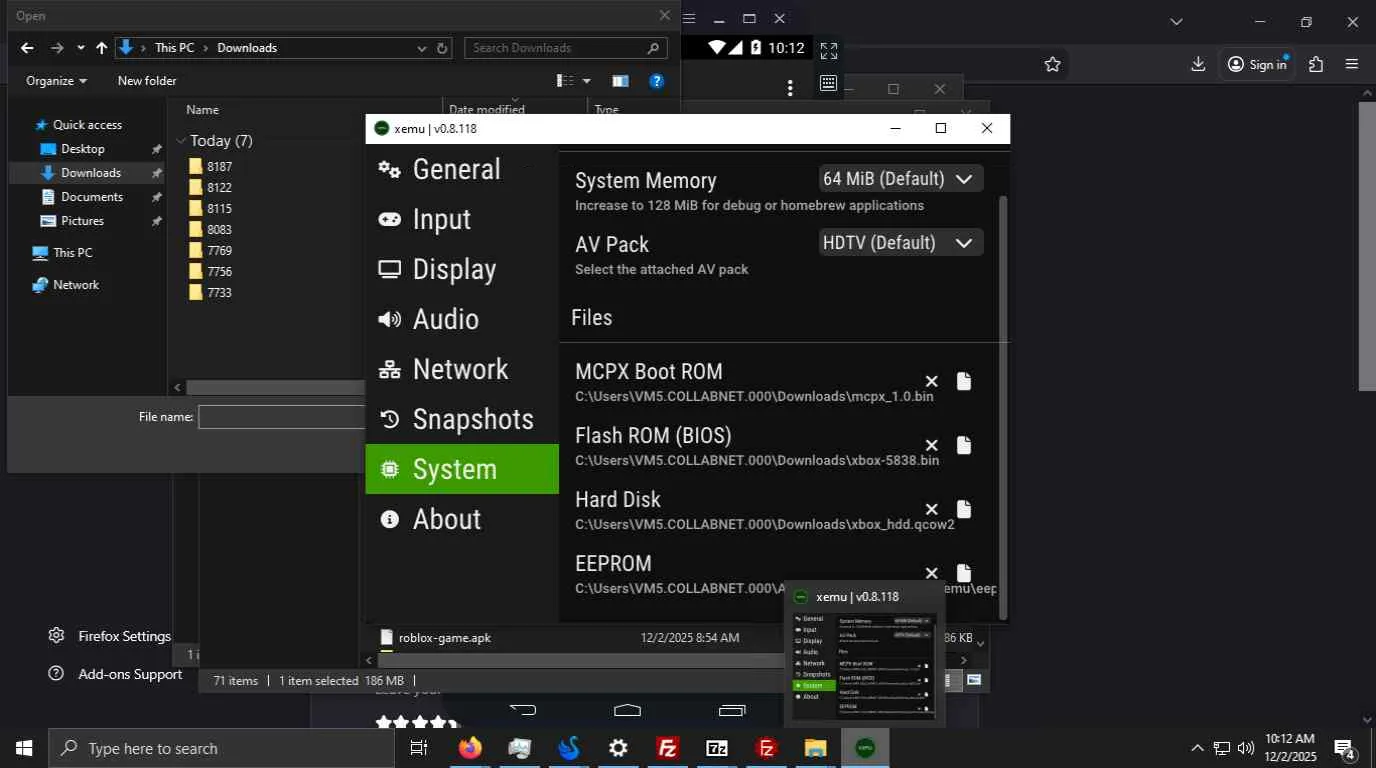Open the General settings tab in xemu
Viewport: 1376px width, 768px height.
462,169
